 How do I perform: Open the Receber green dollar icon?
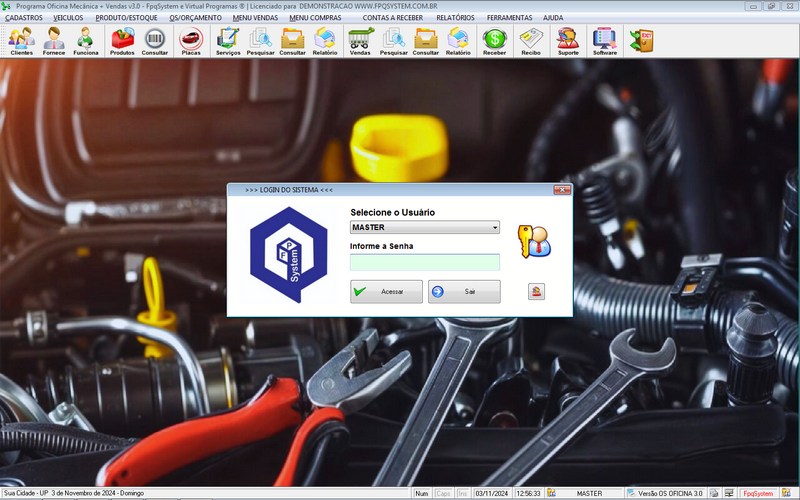(494, 41)
